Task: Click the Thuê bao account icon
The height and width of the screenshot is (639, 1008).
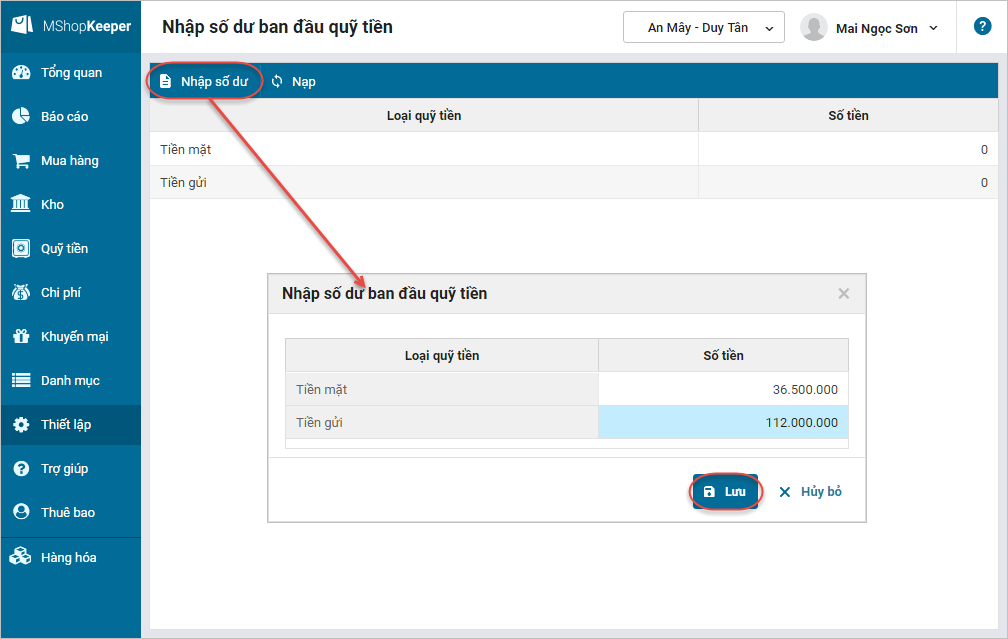Action: [21, 512]
